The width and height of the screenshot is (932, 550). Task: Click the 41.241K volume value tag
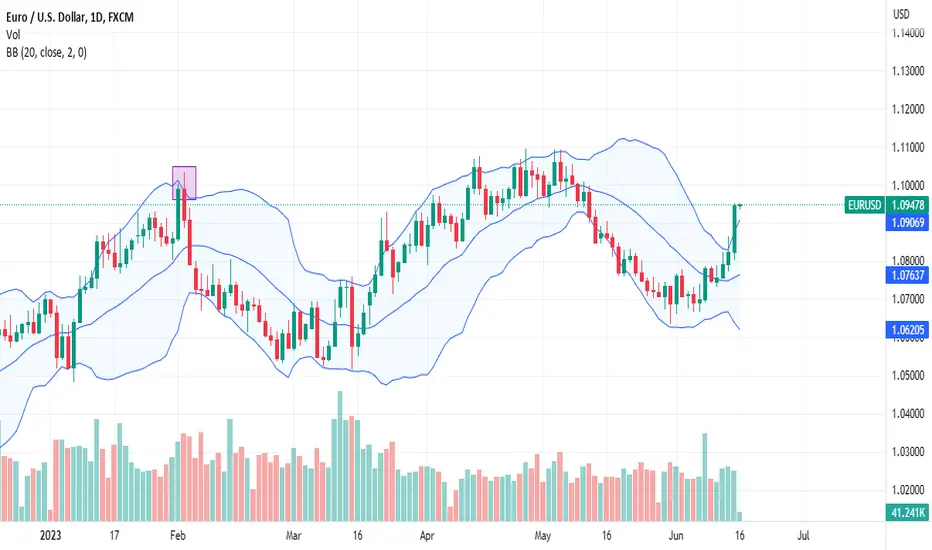[907, 512]
